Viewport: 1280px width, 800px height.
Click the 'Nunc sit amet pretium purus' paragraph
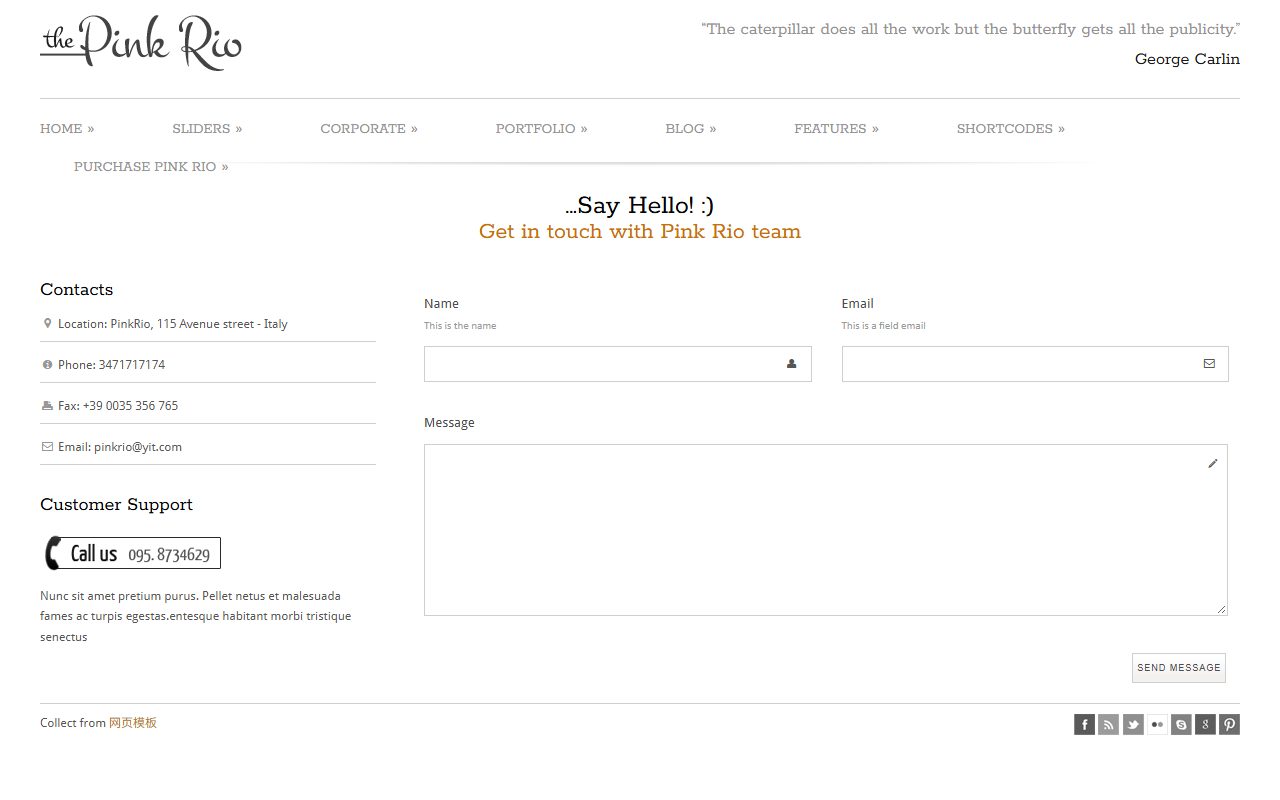(x=196, y=616)
